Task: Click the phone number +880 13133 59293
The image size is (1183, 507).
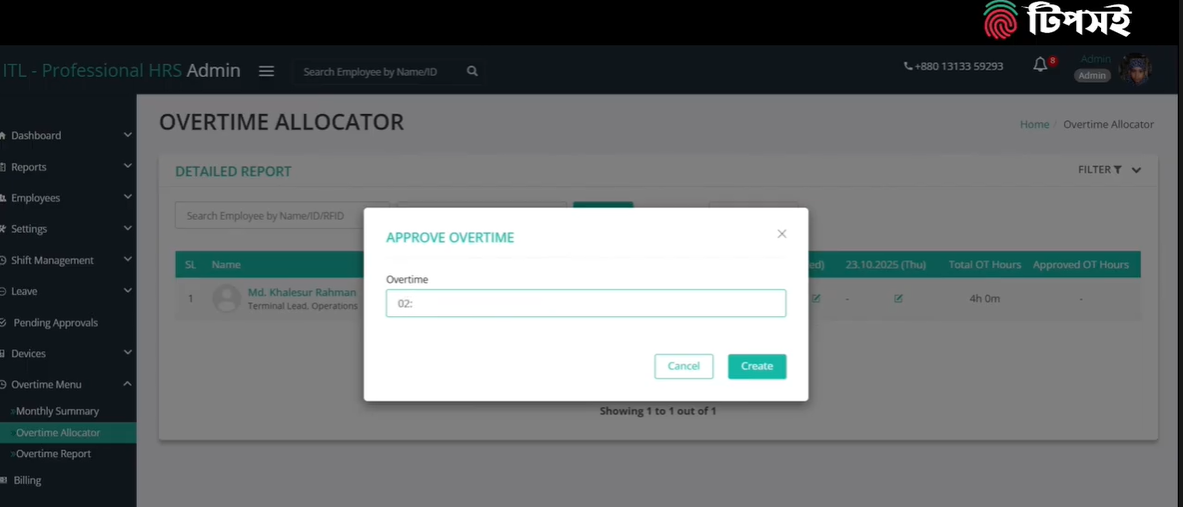Action: (x=954, y=66)
